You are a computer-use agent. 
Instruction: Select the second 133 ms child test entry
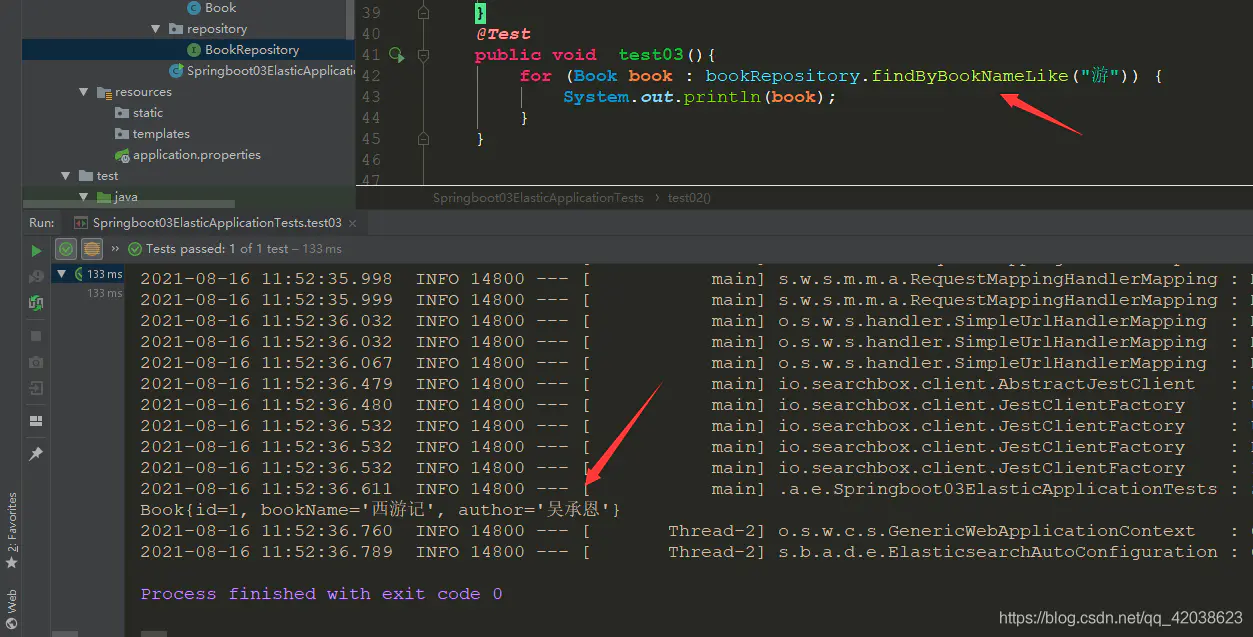tap(104, 293)
